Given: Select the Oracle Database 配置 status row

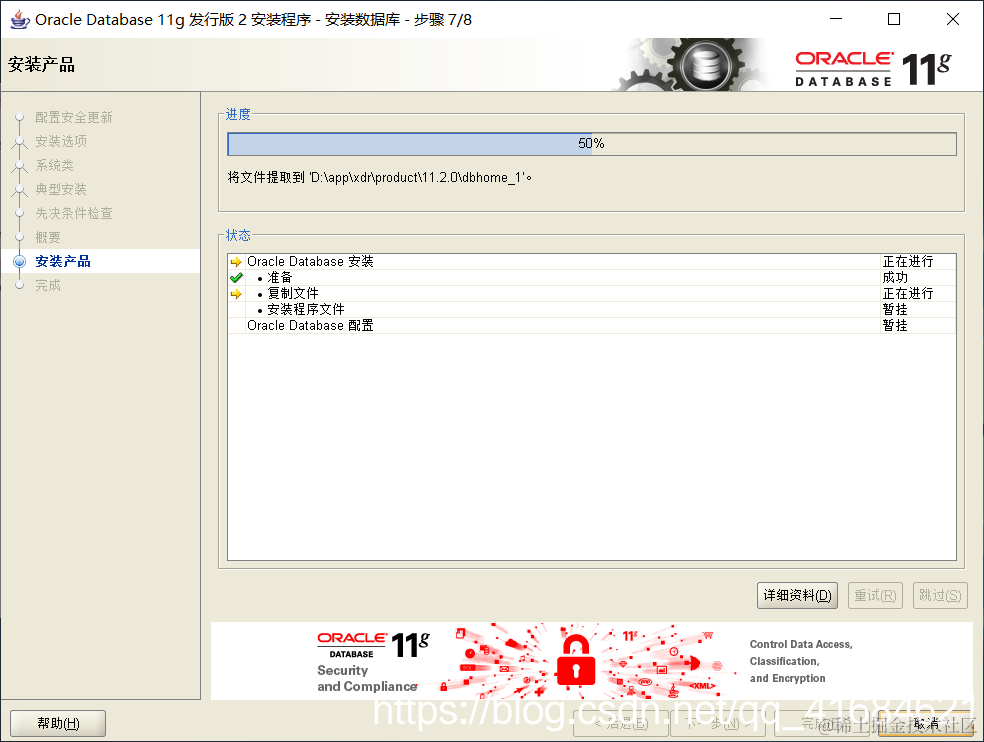Looking at the screenshot, I should [x=592, y=326].
